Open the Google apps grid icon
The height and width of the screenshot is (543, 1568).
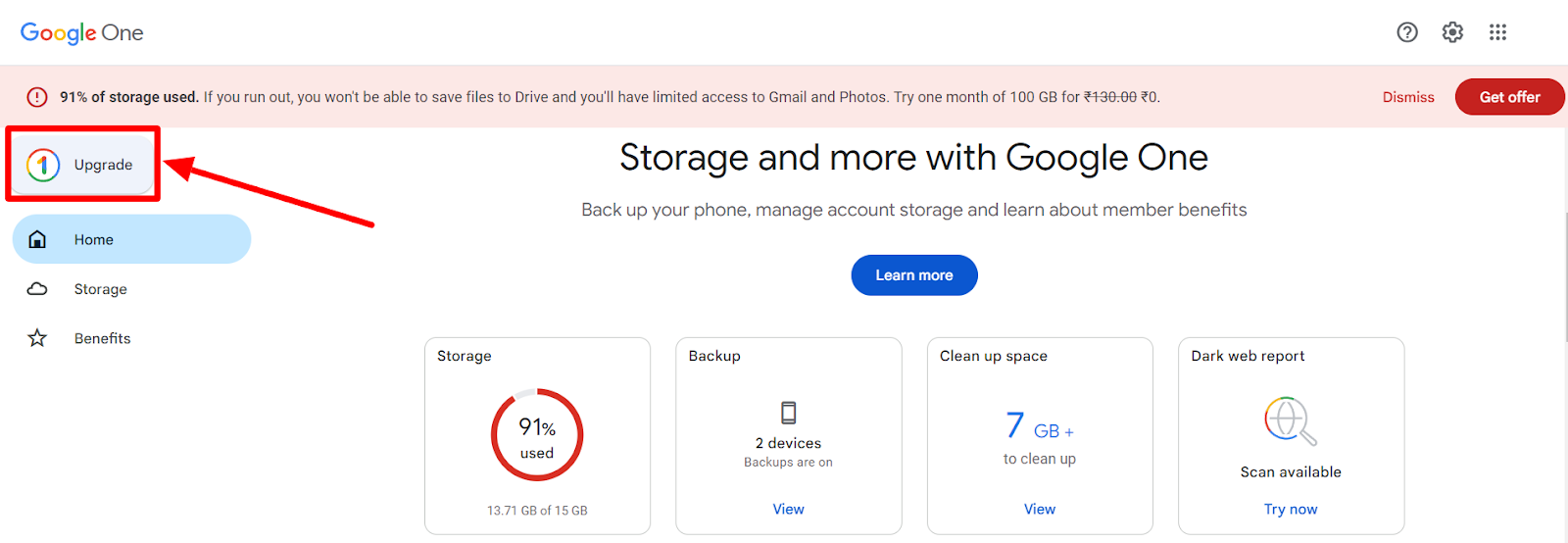click(1497, 32)
